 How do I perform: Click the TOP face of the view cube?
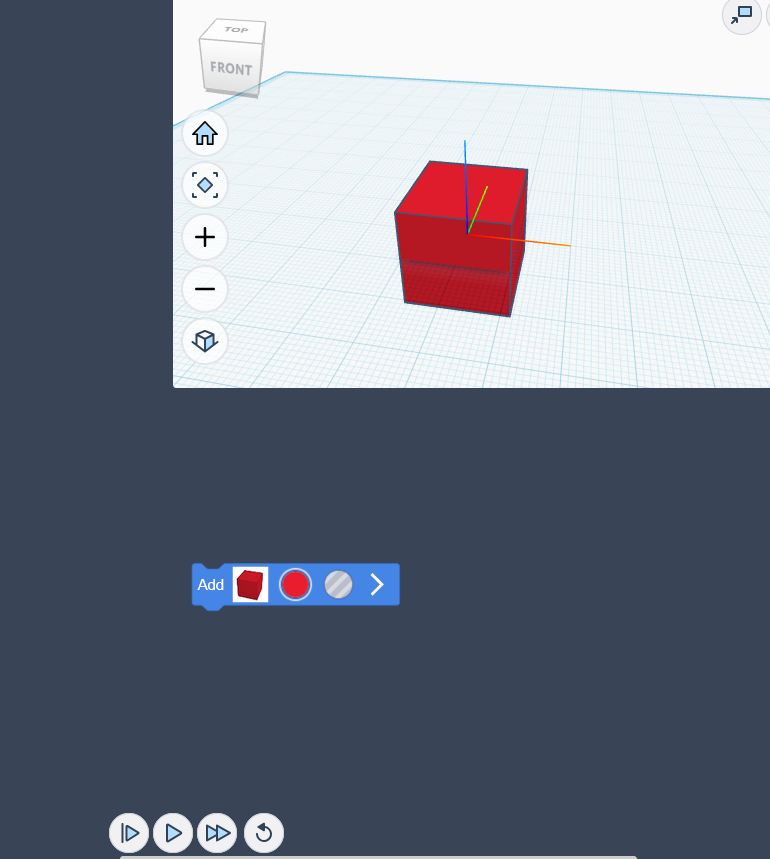tap(235, 30)
